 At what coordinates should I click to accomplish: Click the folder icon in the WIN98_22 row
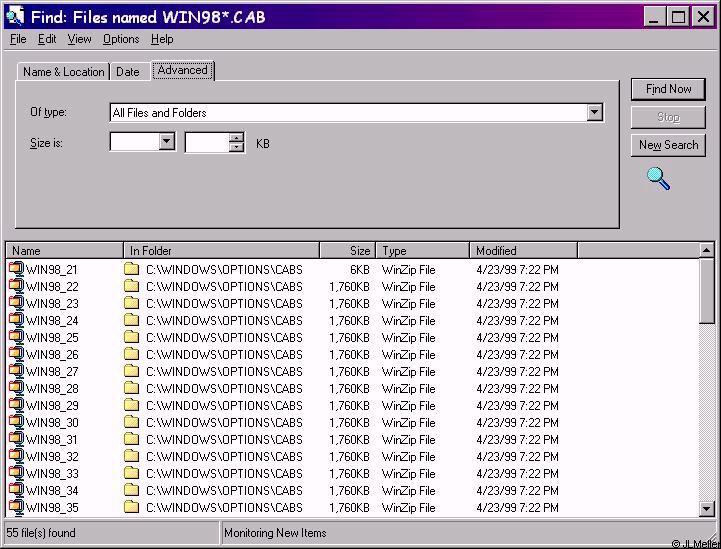(132, 286)
